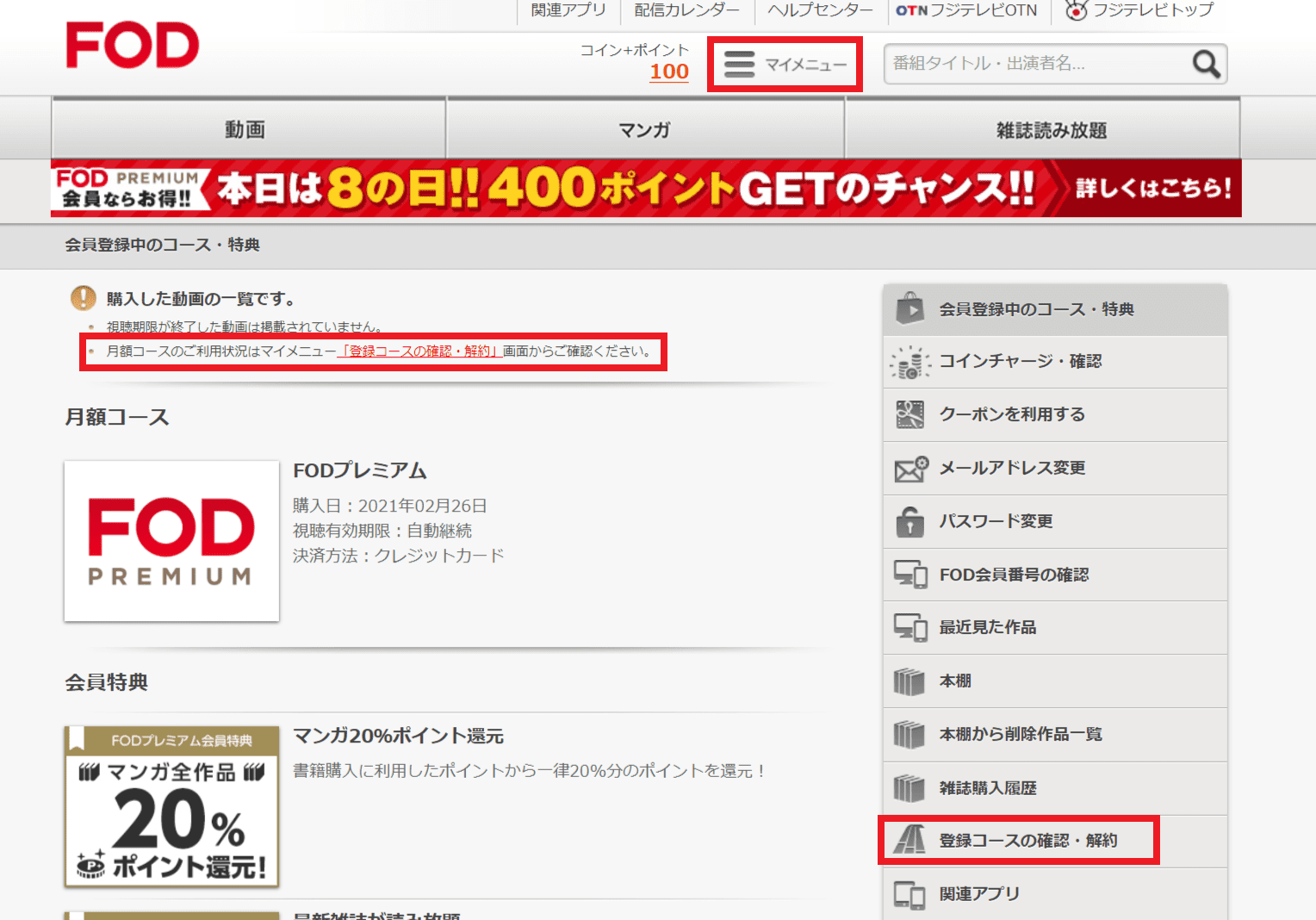Click the マンガ全作品20%ポイント還元 thumbnail
This screenshot has height=920, width=1316.
[171, 806]
